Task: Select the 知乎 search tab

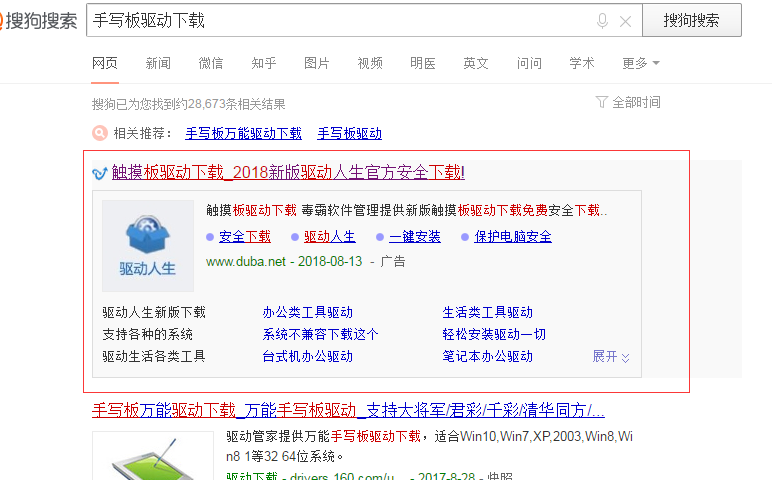Action: click(x=264, y=63)
